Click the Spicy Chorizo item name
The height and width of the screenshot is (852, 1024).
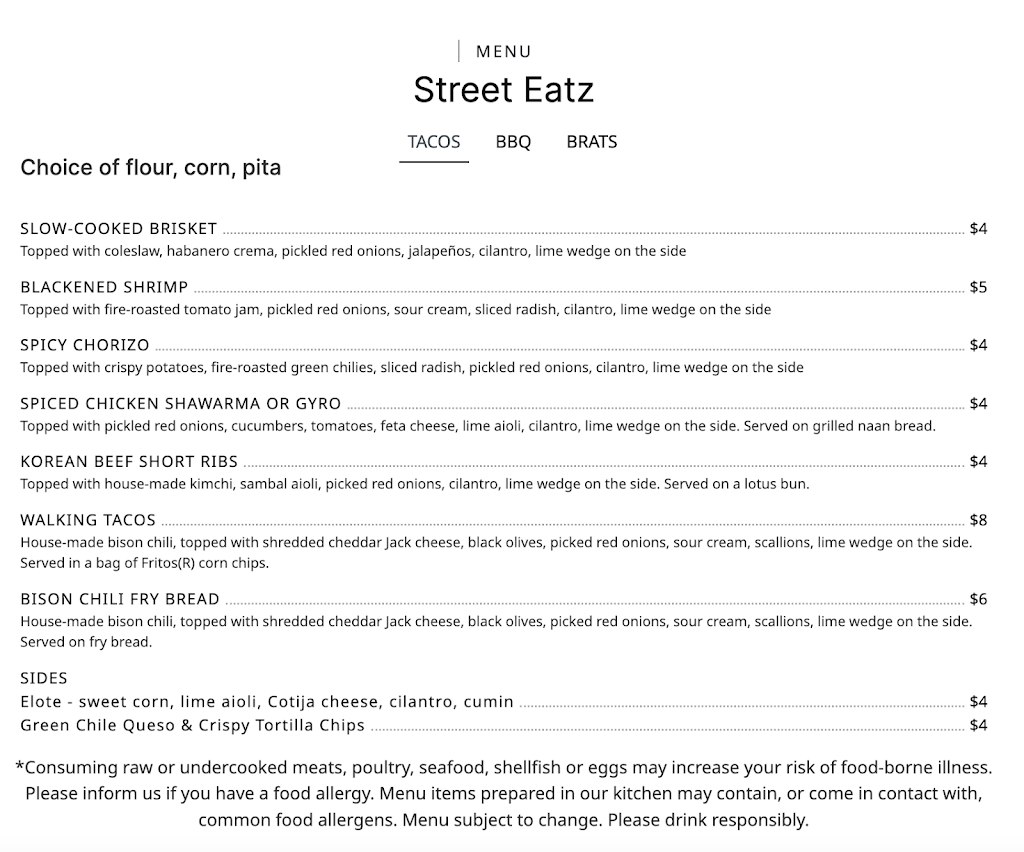tap(84, 345)
